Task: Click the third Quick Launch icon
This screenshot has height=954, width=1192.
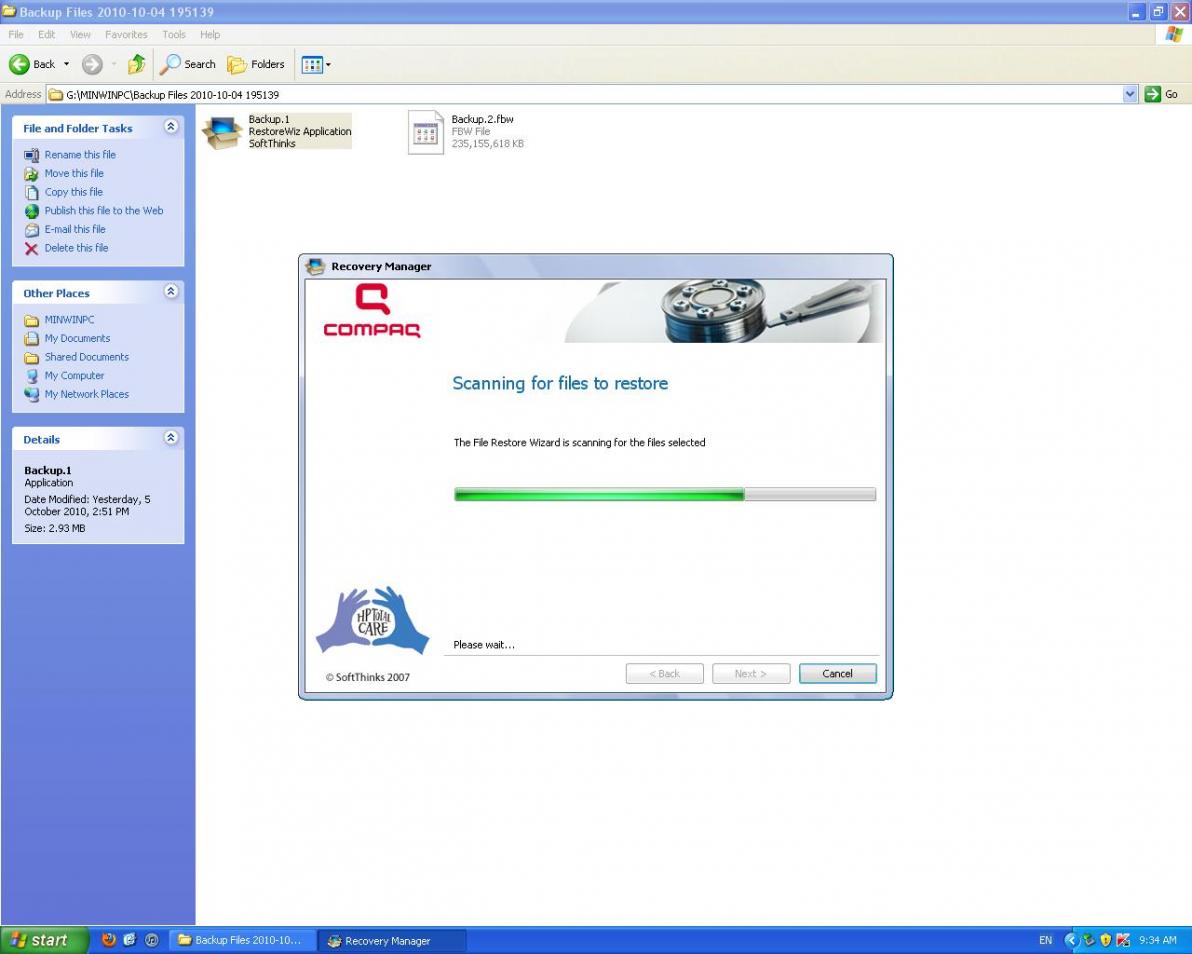Action: 151,940
